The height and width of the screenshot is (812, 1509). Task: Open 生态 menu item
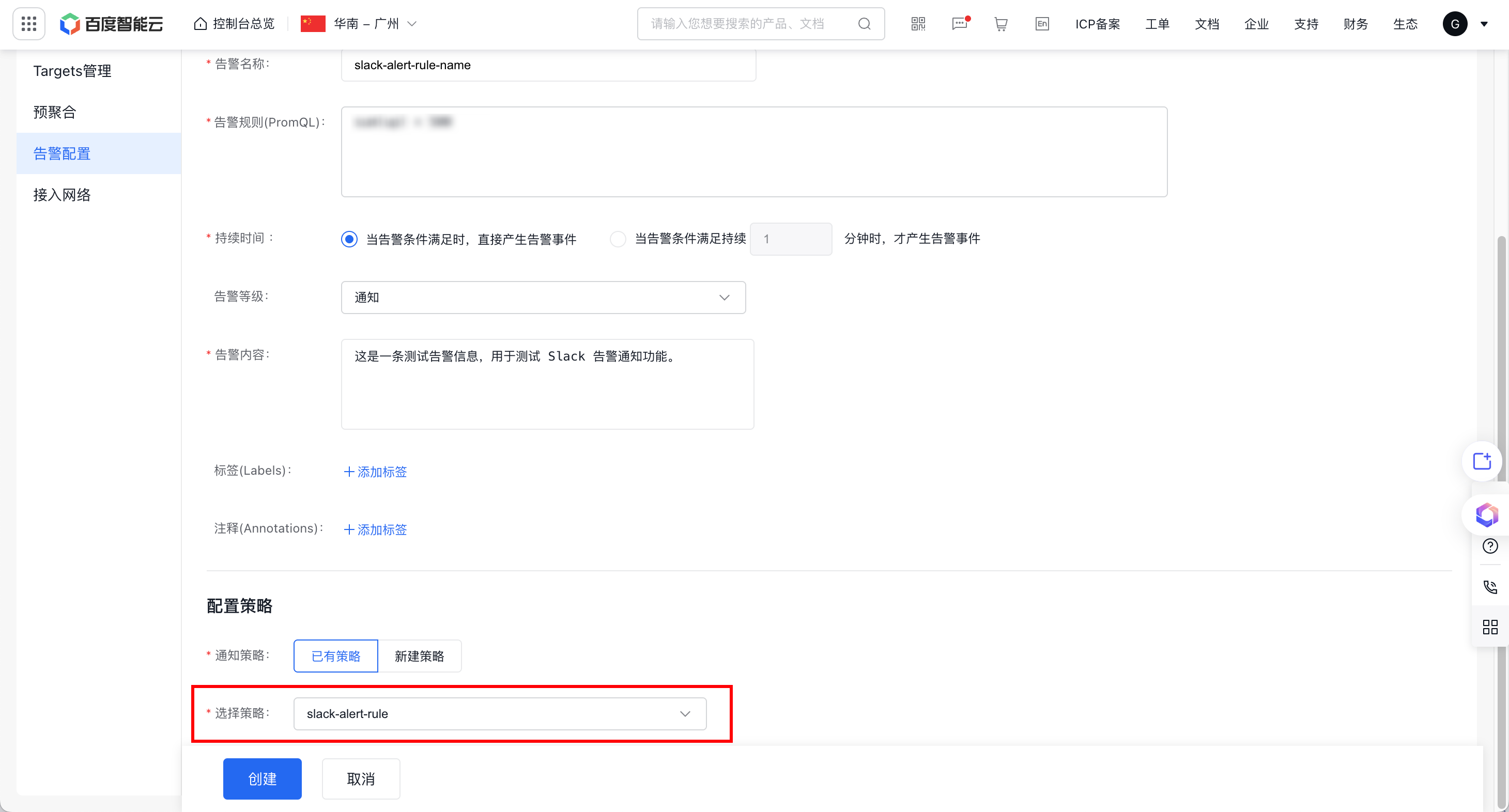click(1405, 24)
